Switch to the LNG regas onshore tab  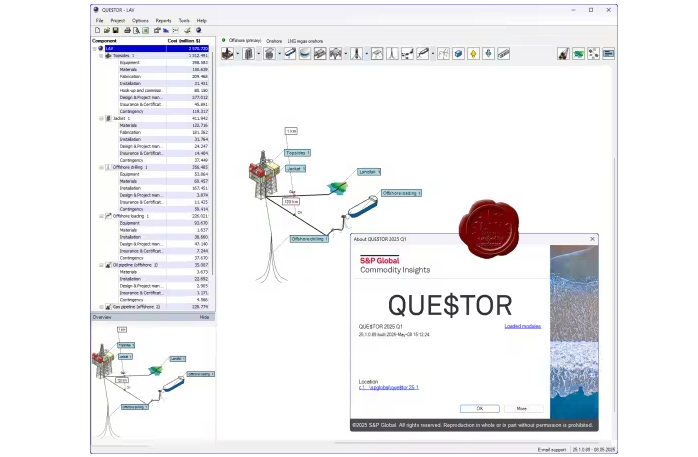coord(305,41)
